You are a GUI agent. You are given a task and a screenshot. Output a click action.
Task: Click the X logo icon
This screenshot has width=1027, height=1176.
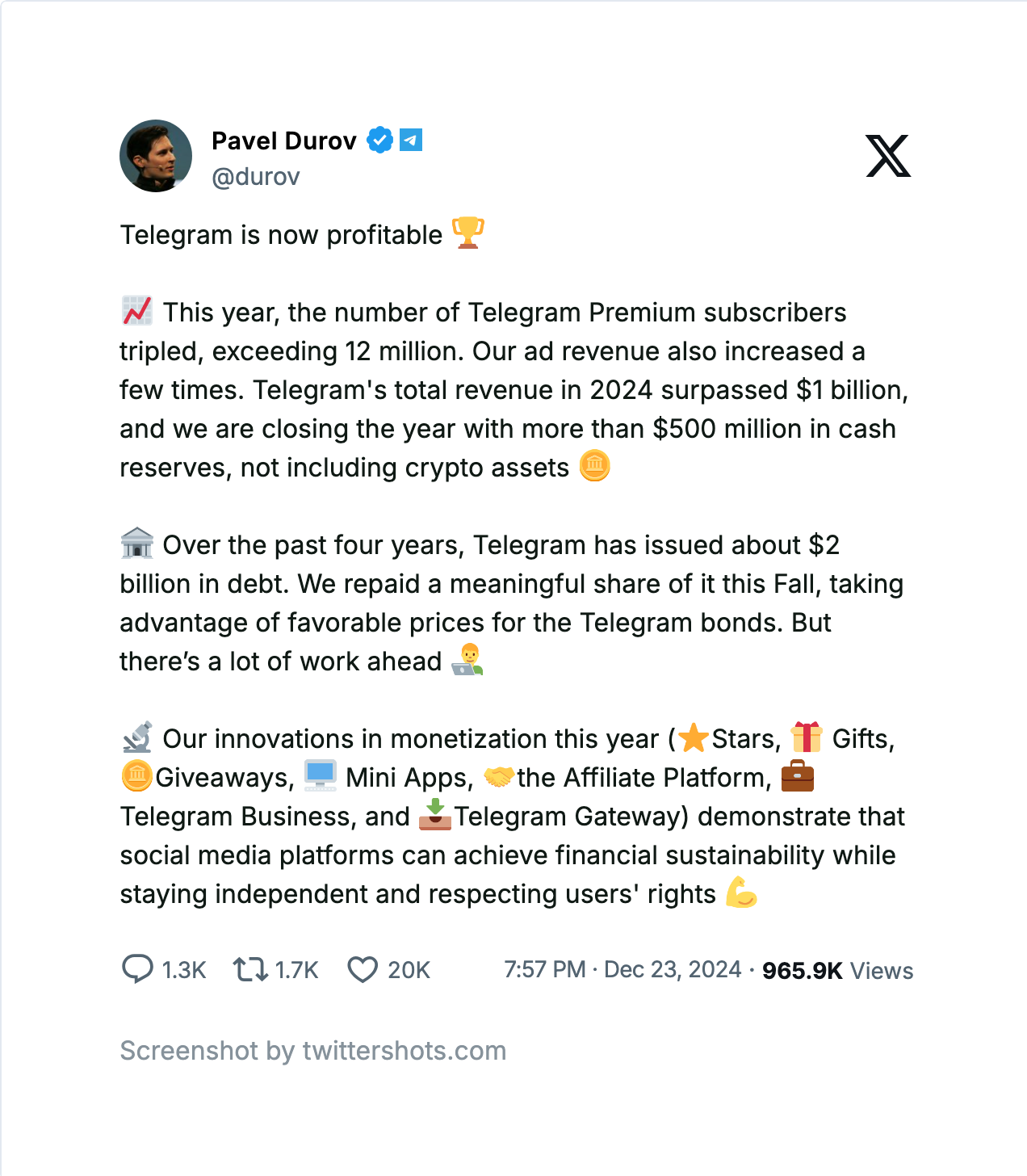(888, 156)
